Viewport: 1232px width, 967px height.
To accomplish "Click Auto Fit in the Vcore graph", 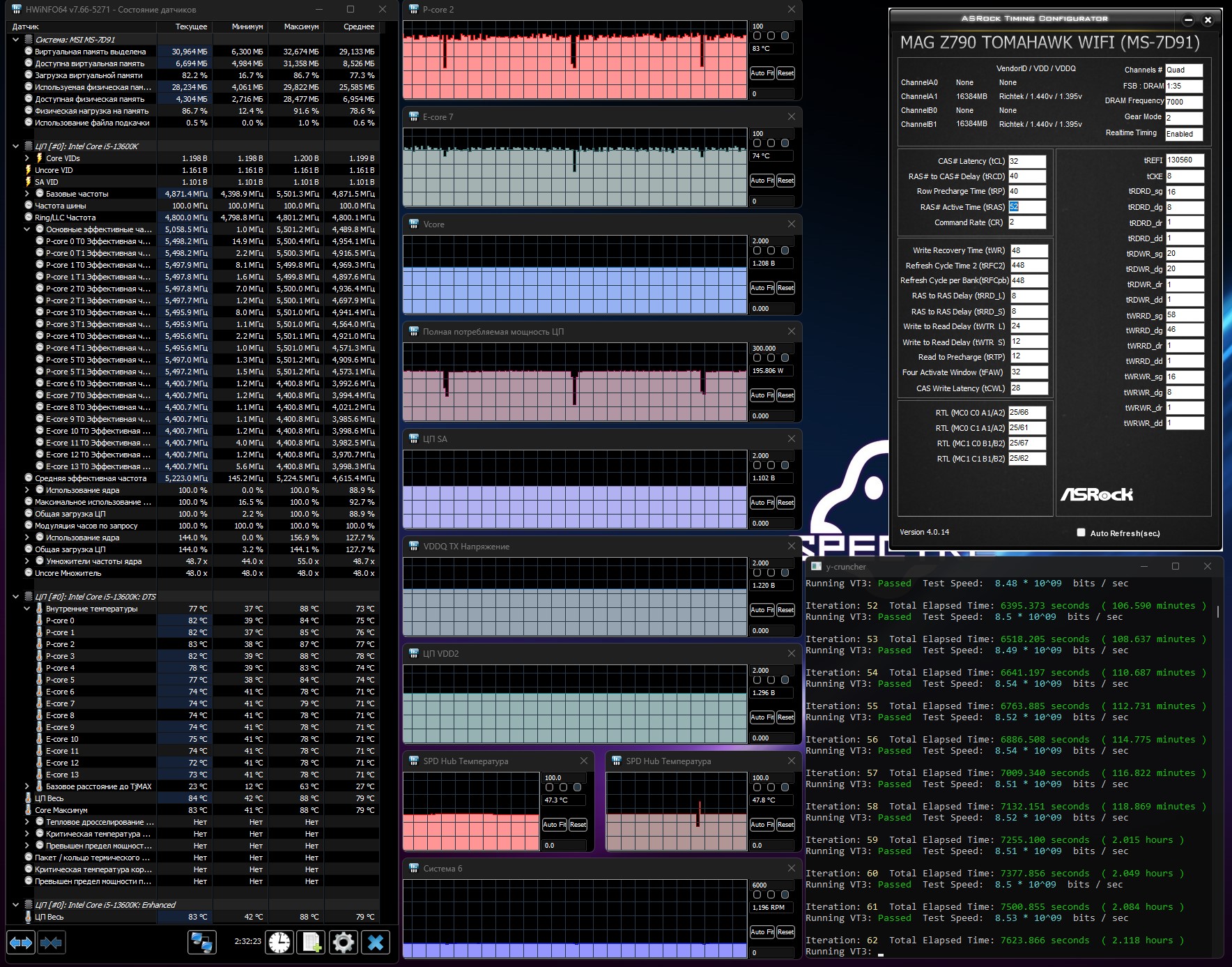I will tap(762, 288).
